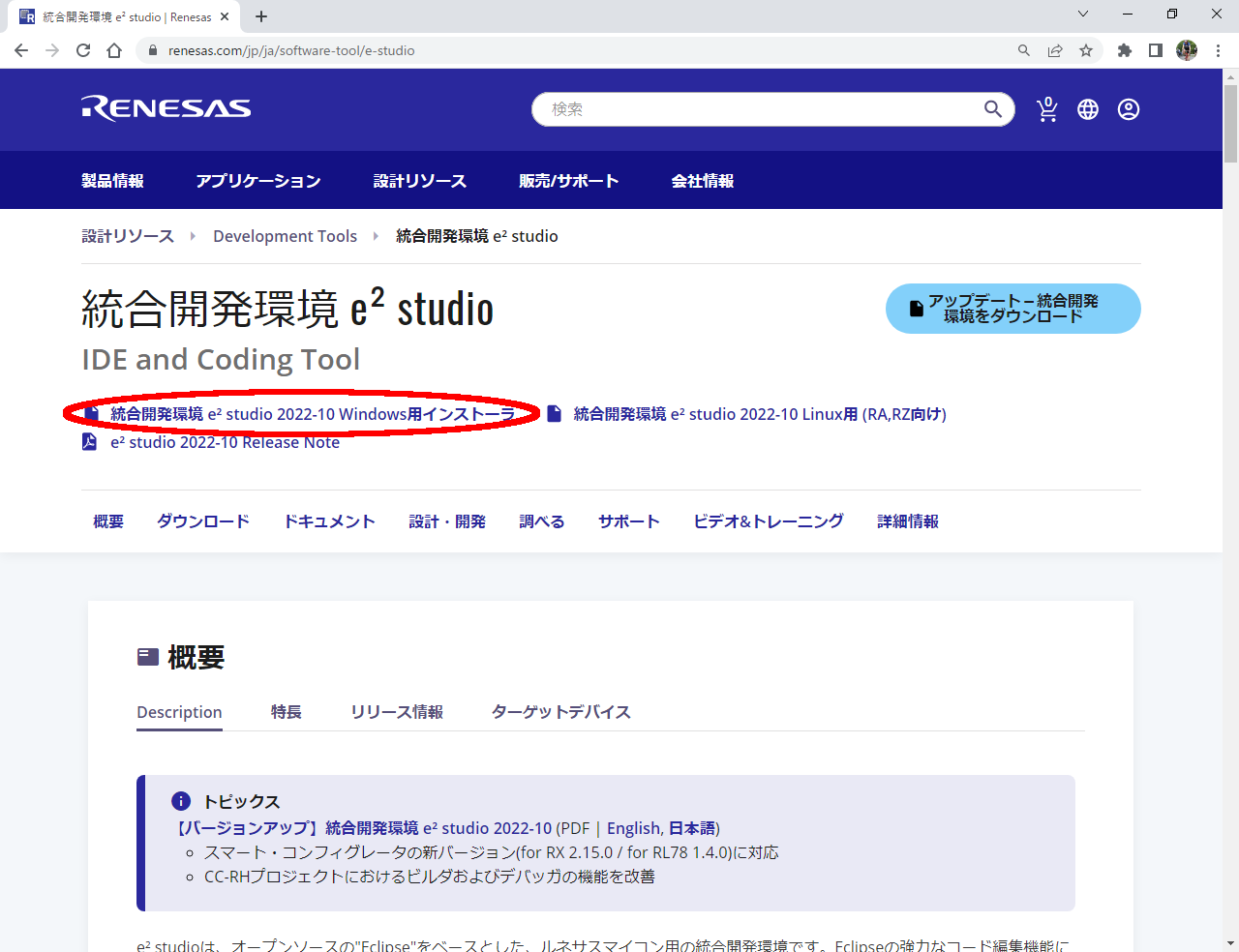Jump to 調べる section tab

point(542,521)
